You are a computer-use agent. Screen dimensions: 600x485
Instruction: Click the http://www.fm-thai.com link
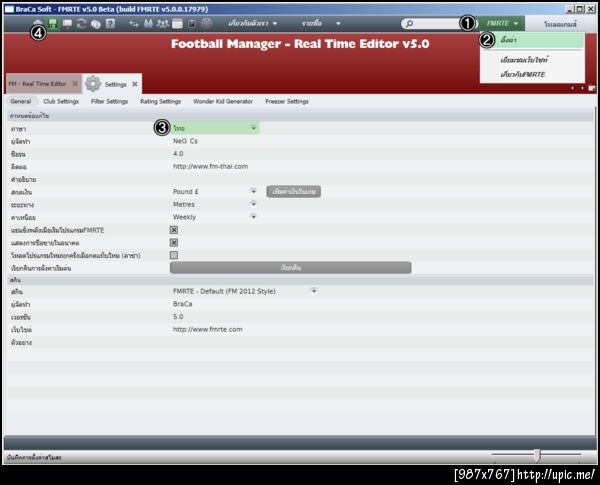[x=210, y=167]
